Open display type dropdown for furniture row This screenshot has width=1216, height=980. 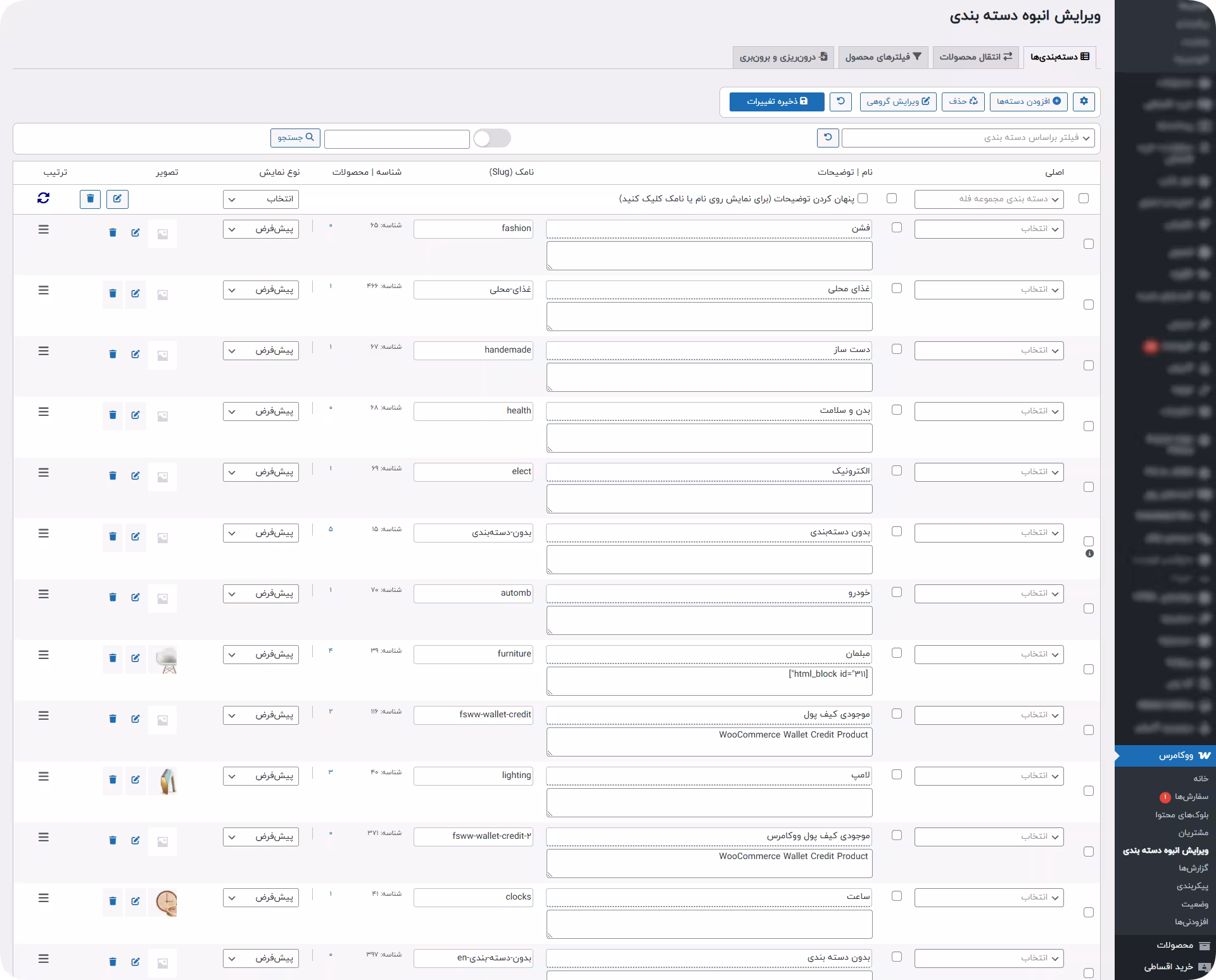click(260, 655)
